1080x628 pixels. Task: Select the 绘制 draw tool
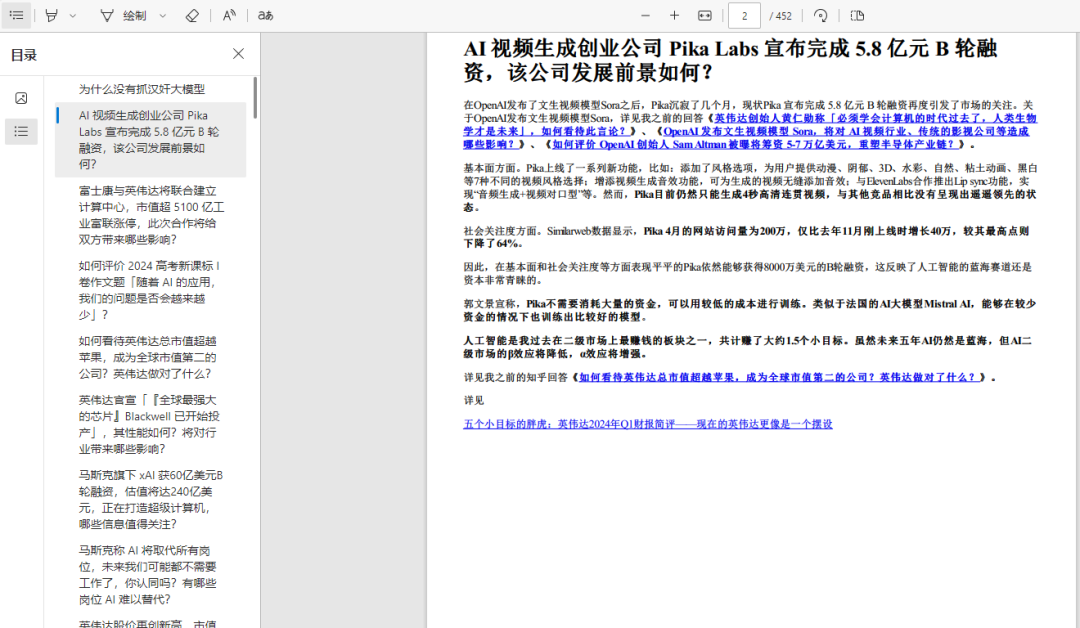tap(123, 16)
